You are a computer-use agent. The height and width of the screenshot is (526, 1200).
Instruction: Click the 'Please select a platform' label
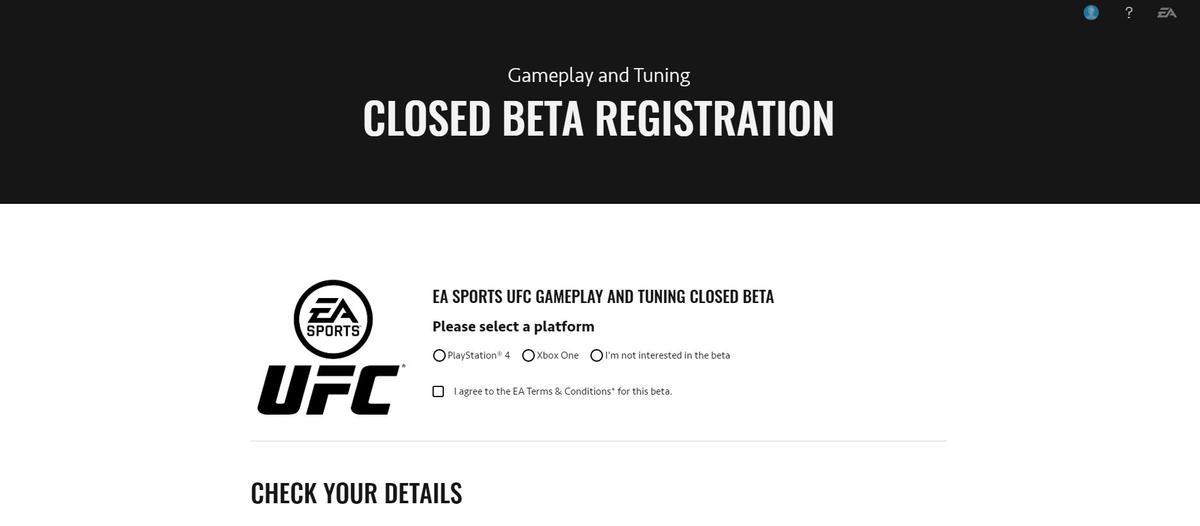click(x=513, y=327)
